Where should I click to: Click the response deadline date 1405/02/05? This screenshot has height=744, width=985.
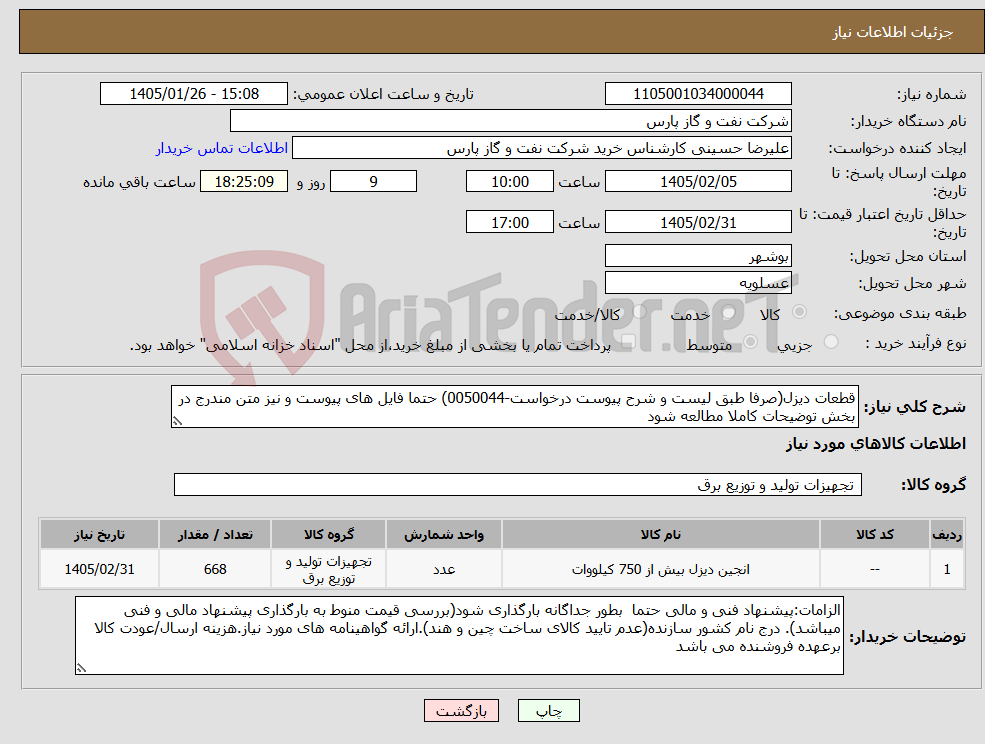coord(698,182)
